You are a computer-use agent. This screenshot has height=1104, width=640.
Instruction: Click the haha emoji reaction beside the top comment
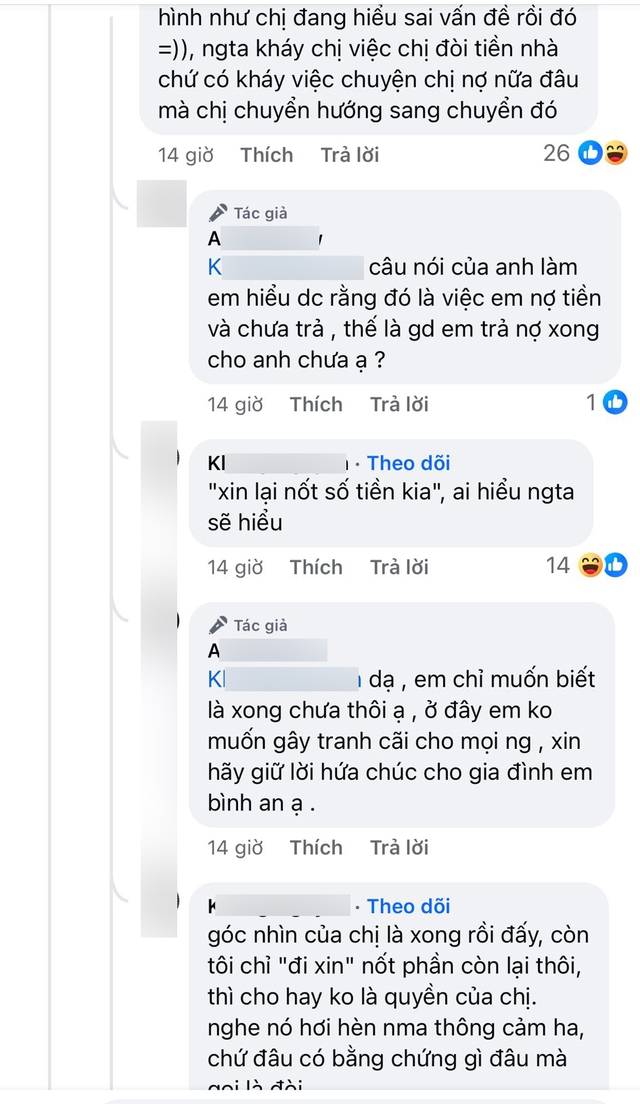pos(614,151)
